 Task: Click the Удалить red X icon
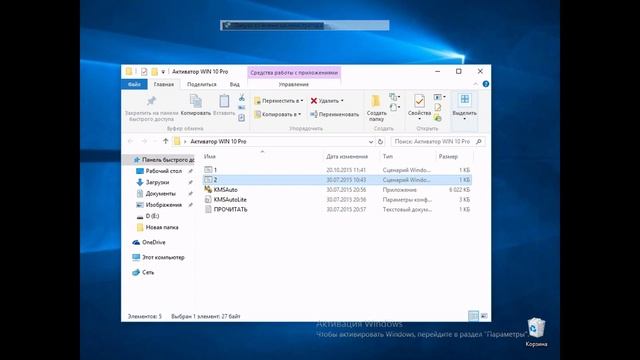pyautogui.click(x=313, y=101)
